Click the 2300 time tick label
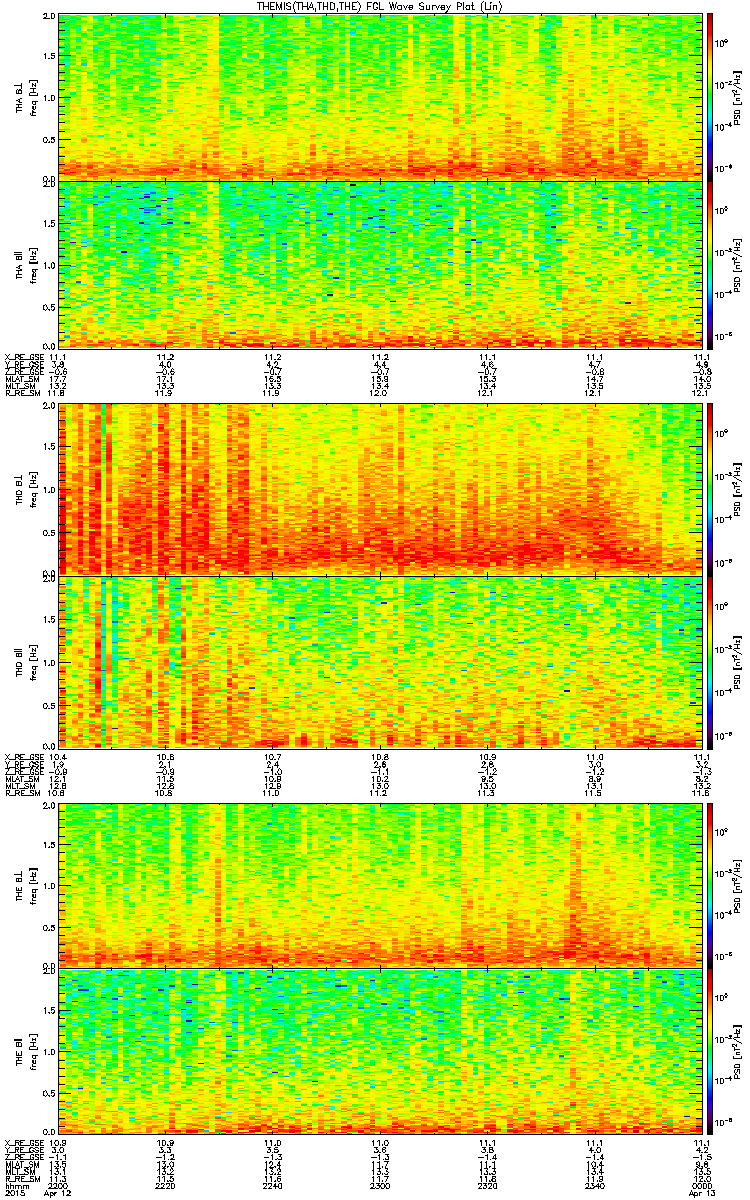 (x=380, y=1186)
